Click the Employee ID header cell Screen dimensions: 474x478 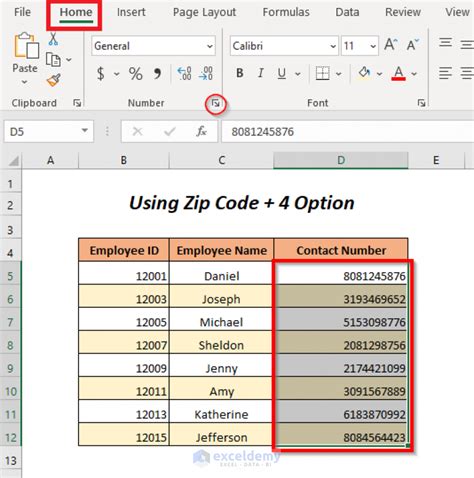(124, 250)
